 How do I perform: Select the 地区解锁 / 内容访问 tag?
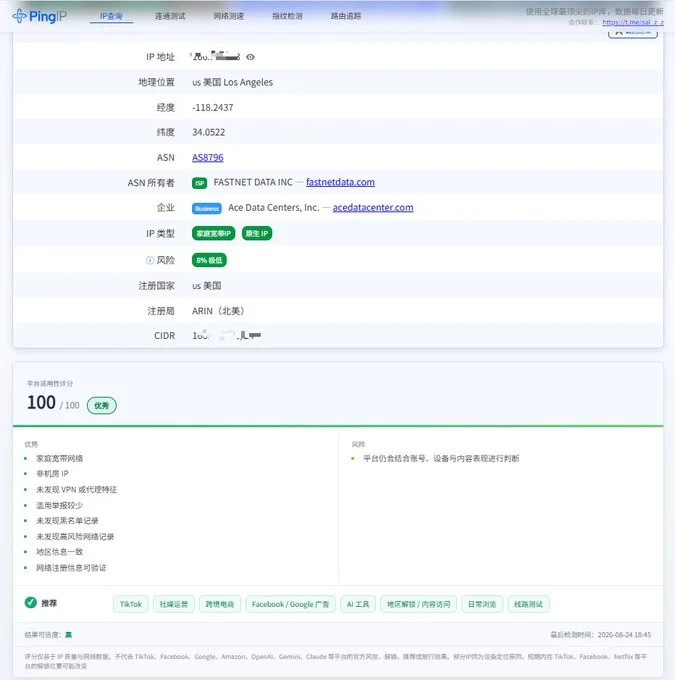(418, 604)
